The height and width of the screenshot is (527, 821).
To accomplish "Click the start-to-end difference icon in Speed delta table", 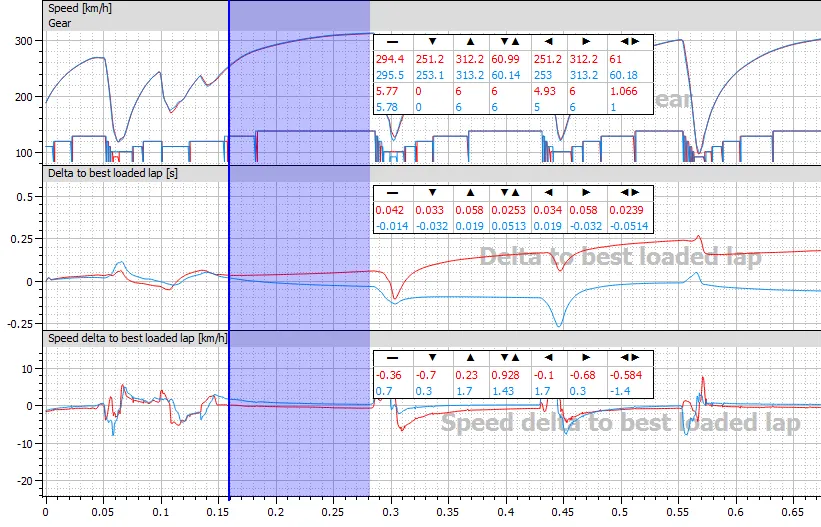I will [x=626, y=358].
